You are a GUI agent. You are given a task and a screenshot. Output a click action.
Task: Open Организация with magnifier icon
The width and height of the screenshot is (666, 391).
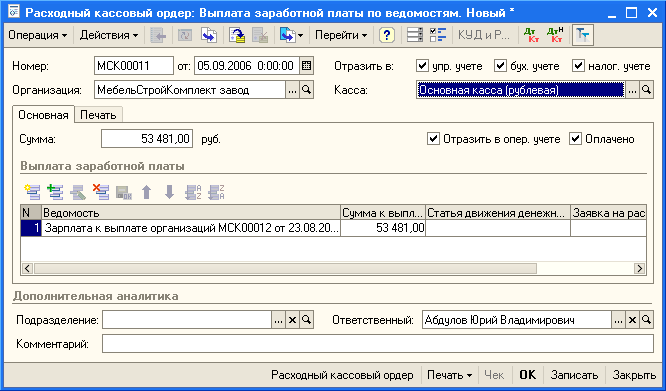point(306,90)
